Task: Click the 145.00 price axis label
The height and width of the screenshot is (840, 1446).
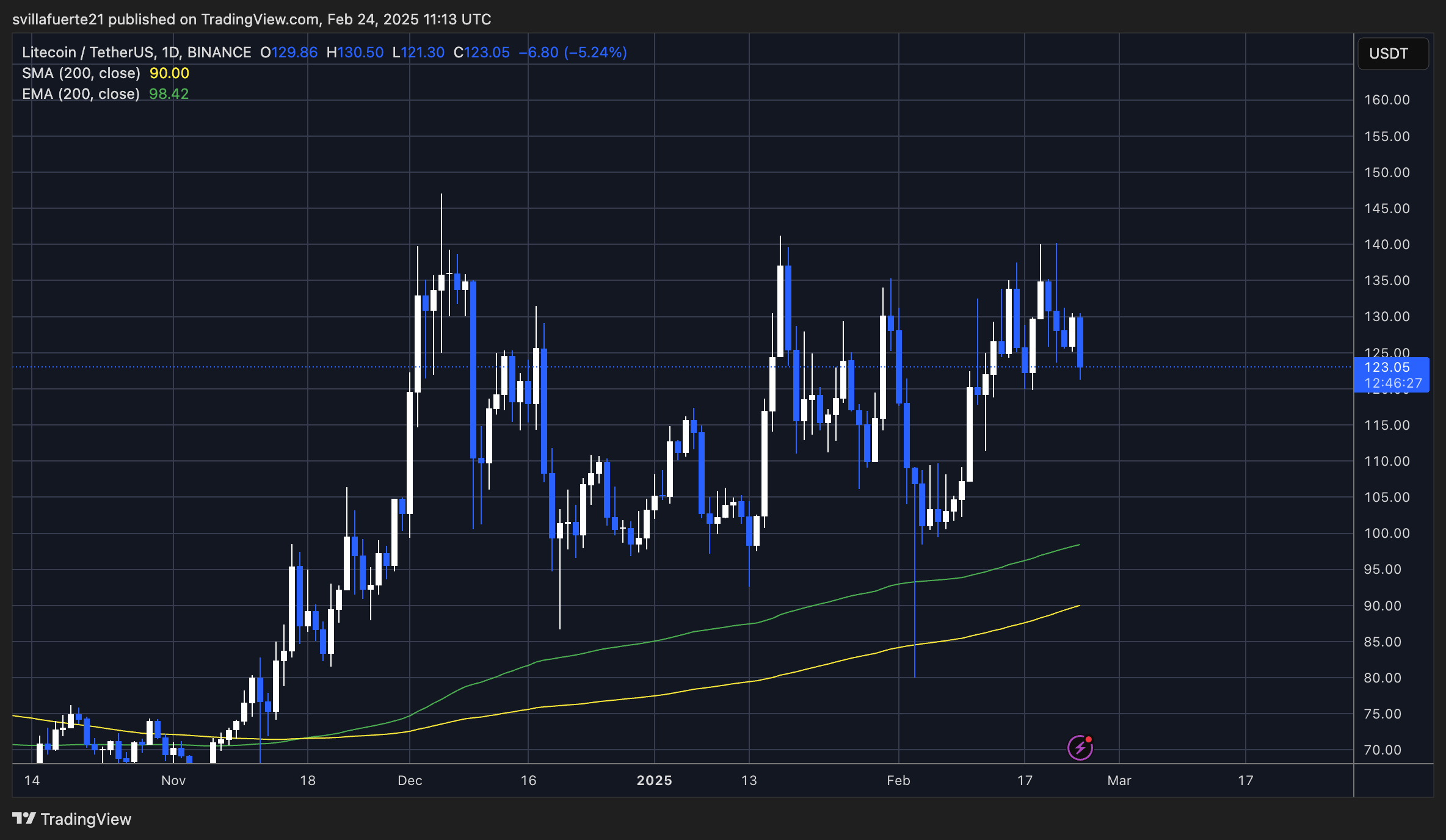Action: tap(1387, 208)
